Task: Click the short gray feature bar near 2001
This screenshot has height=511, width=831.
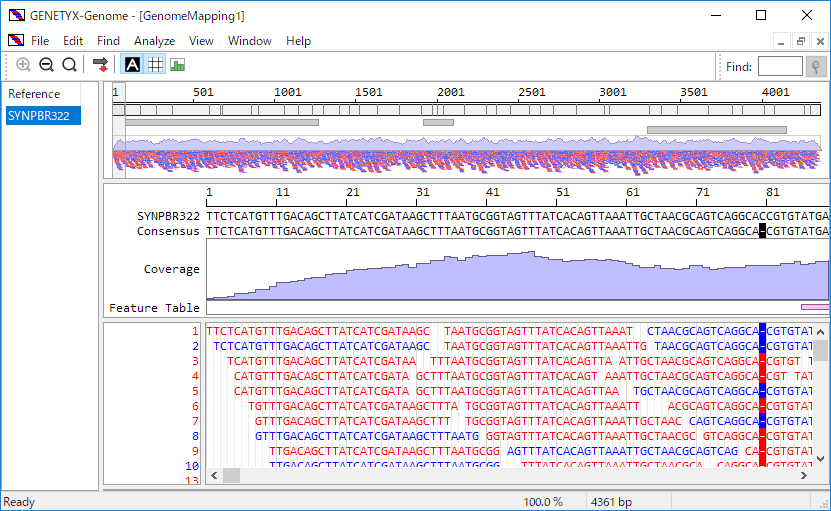Action: click(x=438, y=122)
